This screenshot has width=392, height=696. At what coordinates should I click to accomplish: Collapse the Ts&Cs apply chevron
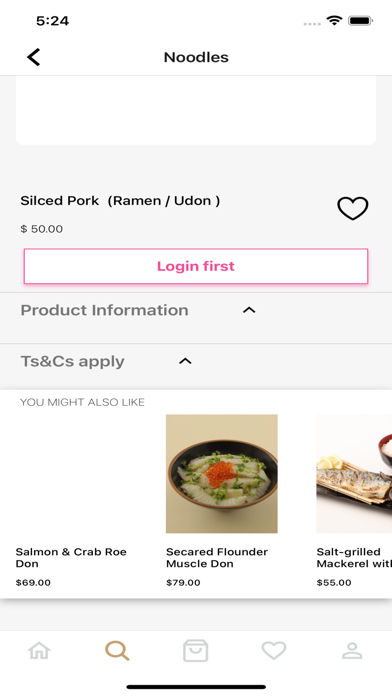(185, 361)
